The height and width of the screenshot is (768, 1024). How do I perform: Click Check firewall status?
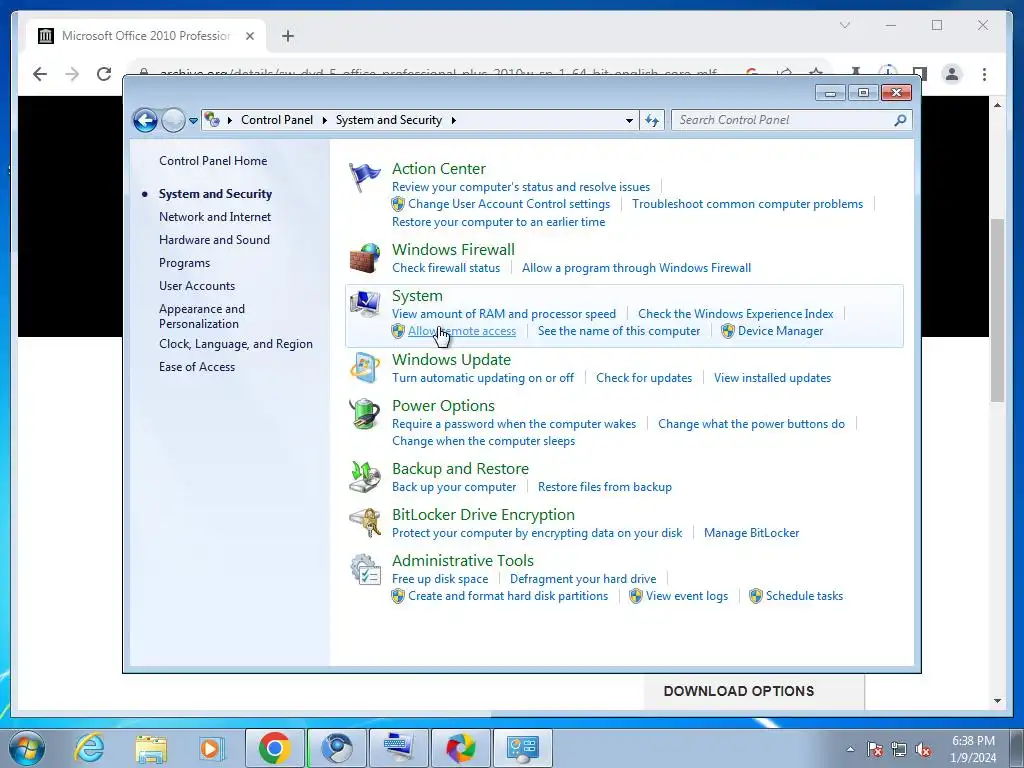(x=446, y=268)
